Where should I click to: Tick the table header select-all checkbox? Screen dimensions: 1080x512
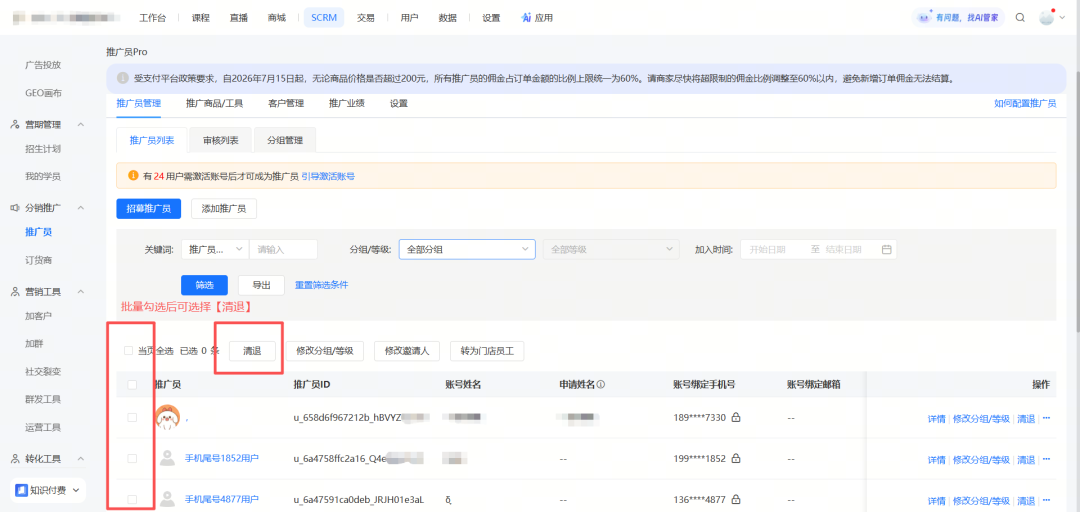pyautogui.click(x=132, y=385)
